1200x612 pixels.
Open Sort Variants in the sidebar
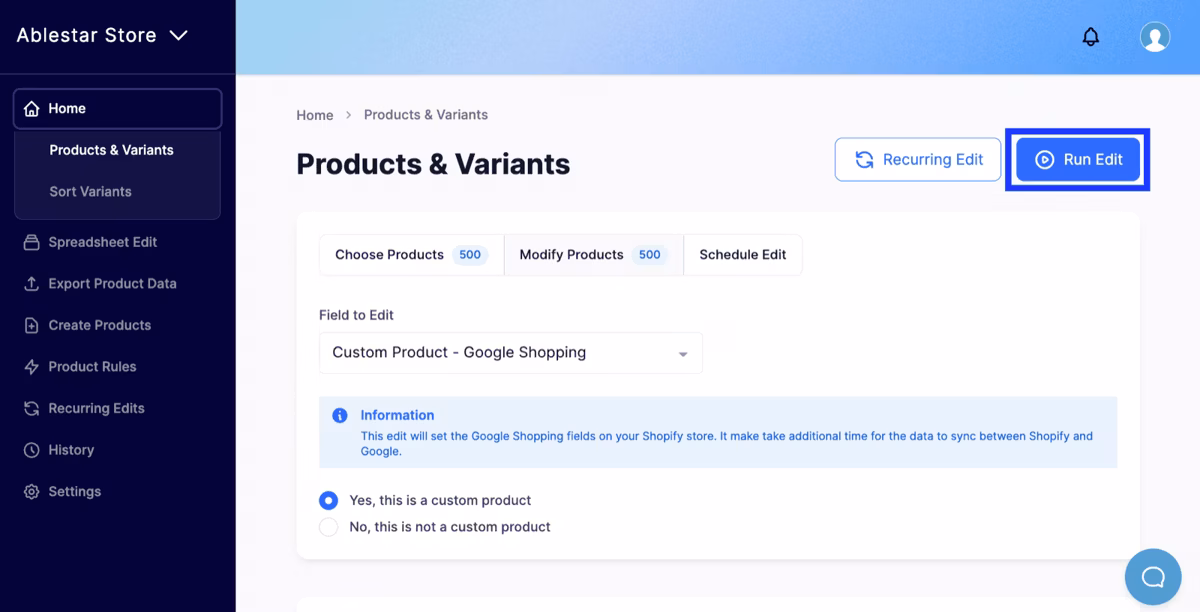[x=90, y=191]
